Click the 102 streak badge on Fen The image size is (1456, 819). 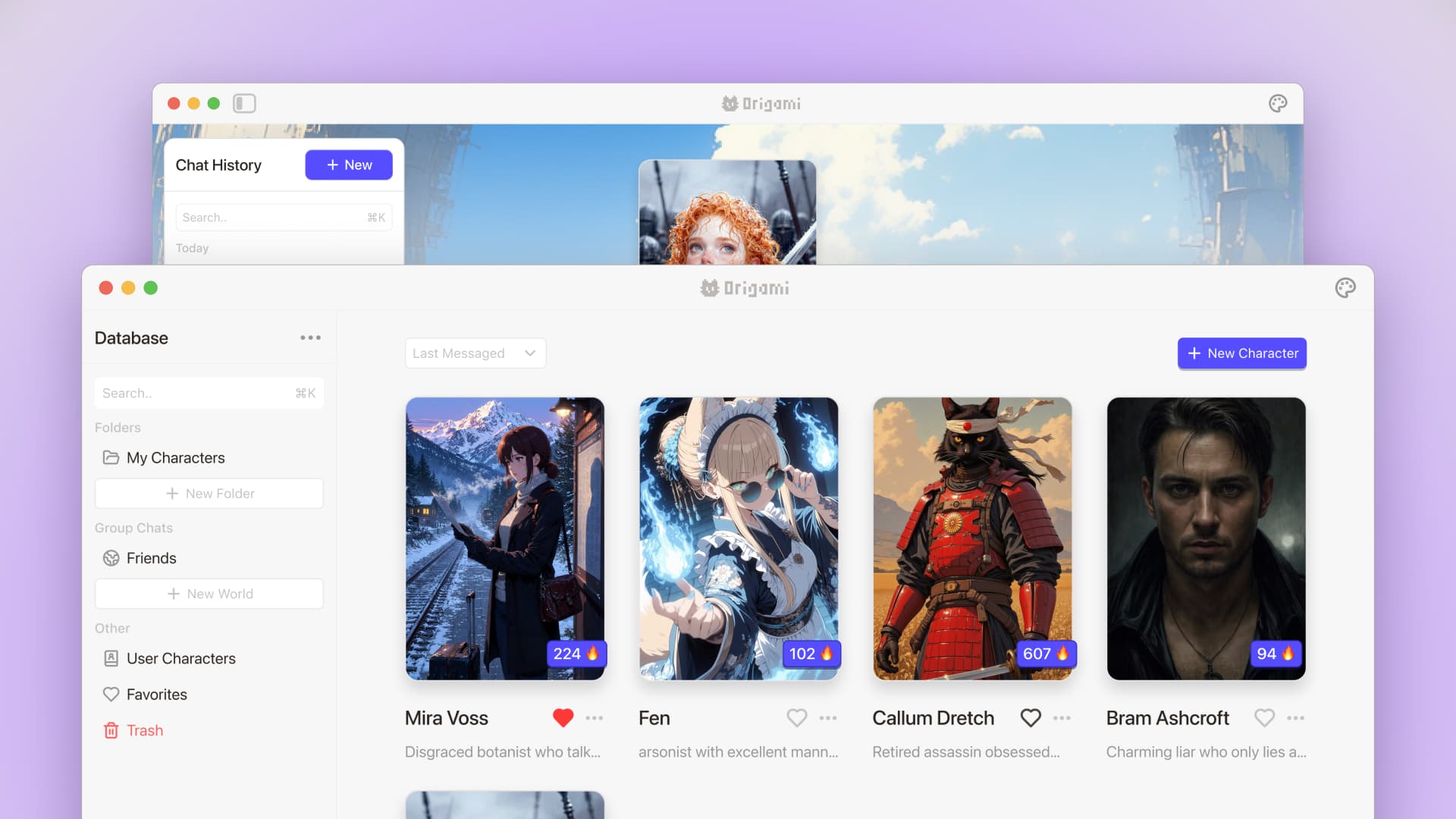811,654
